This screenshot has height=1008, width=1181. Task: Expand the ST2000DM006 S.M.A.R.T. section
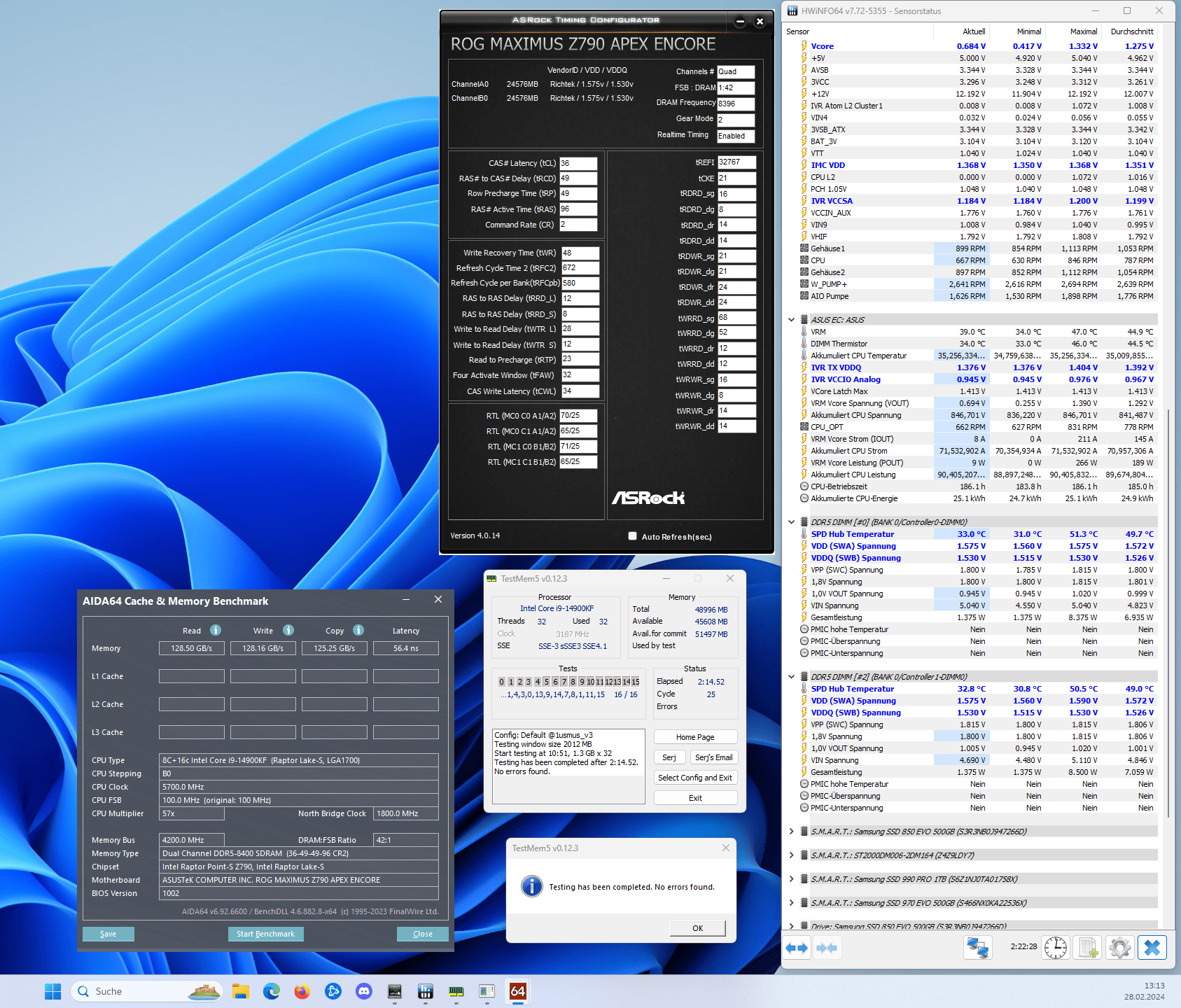coord(792,855)
